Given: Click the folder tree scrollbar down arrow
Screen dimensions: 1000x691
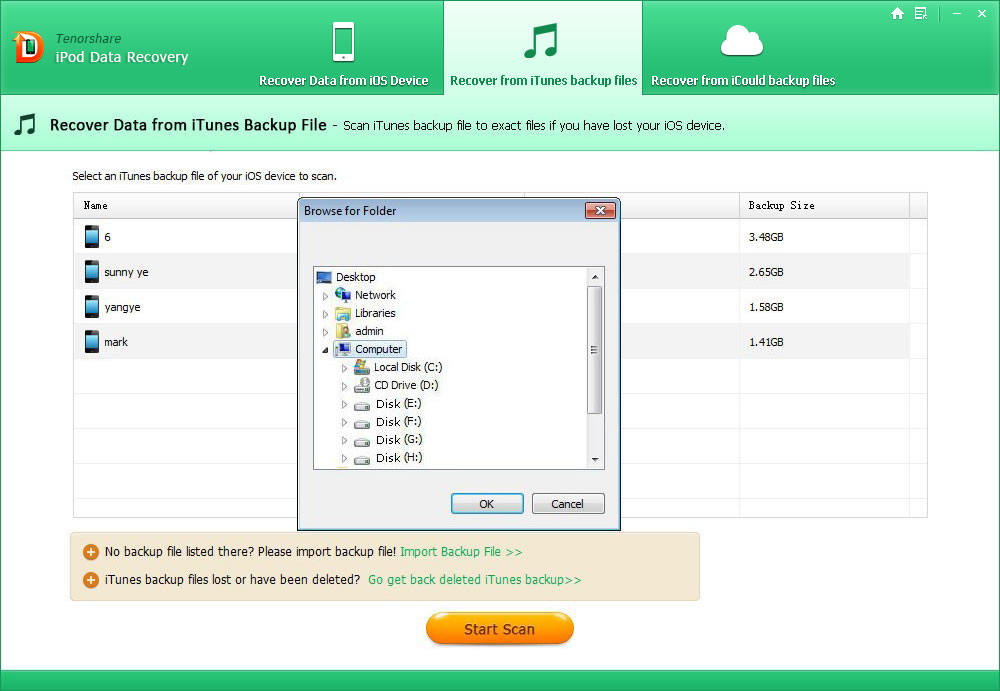Looking at the screenshot, I should (x=595, y=459).
